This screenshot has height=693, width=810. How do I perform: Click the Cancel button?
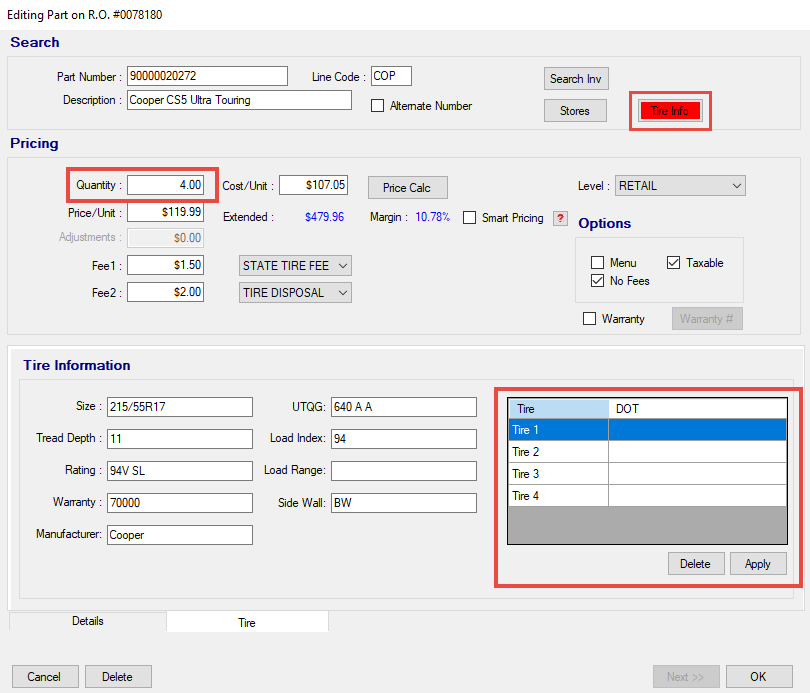(45, 676)
